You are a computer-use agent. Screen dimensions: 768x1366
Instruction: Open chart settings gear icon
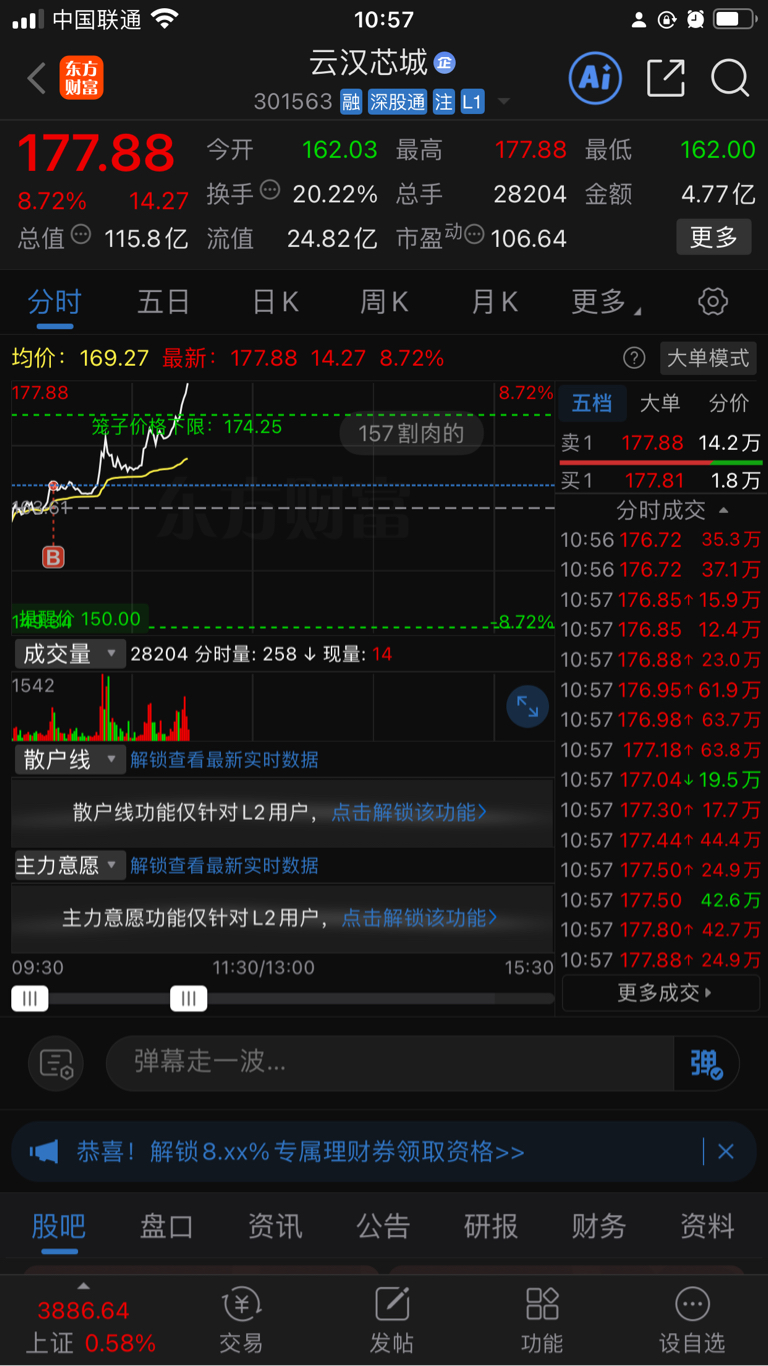click(713, 301)
